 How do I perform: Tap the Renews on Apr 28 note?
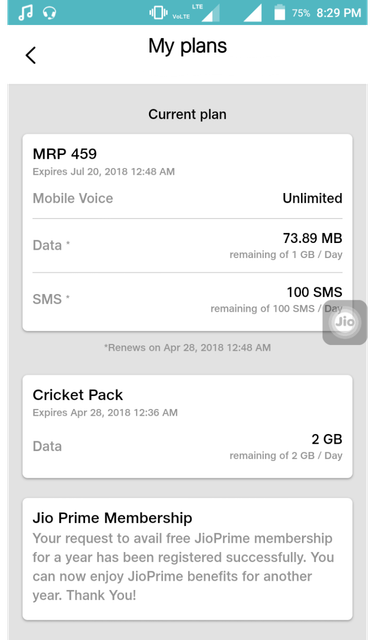click(x=187, y=348)
